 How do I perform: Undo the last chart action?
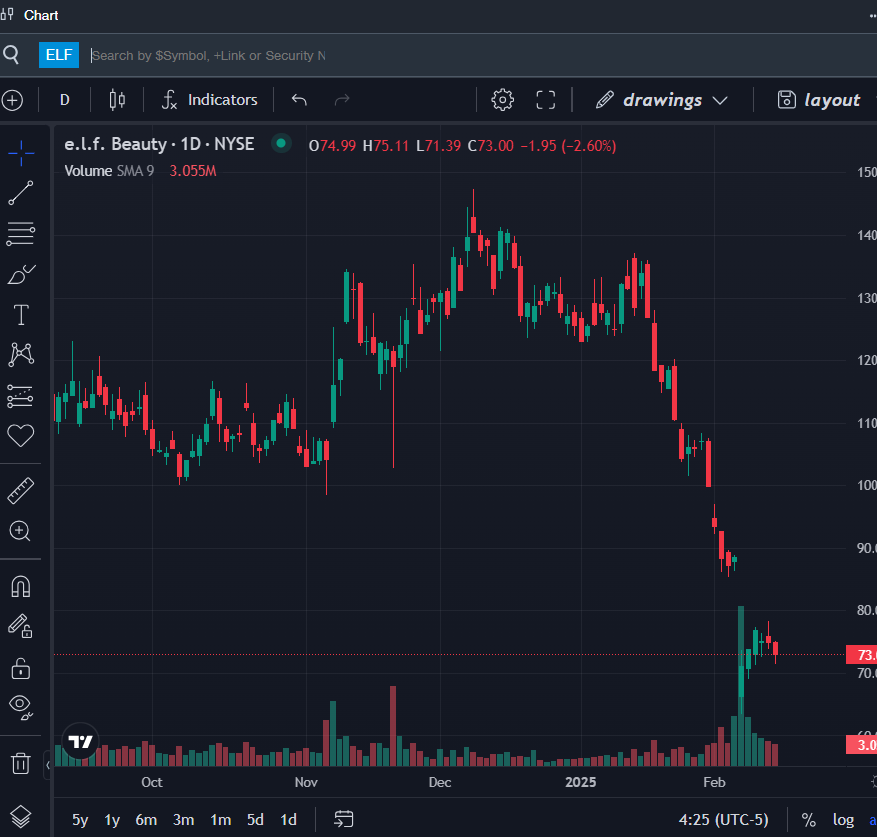point(299,100)
